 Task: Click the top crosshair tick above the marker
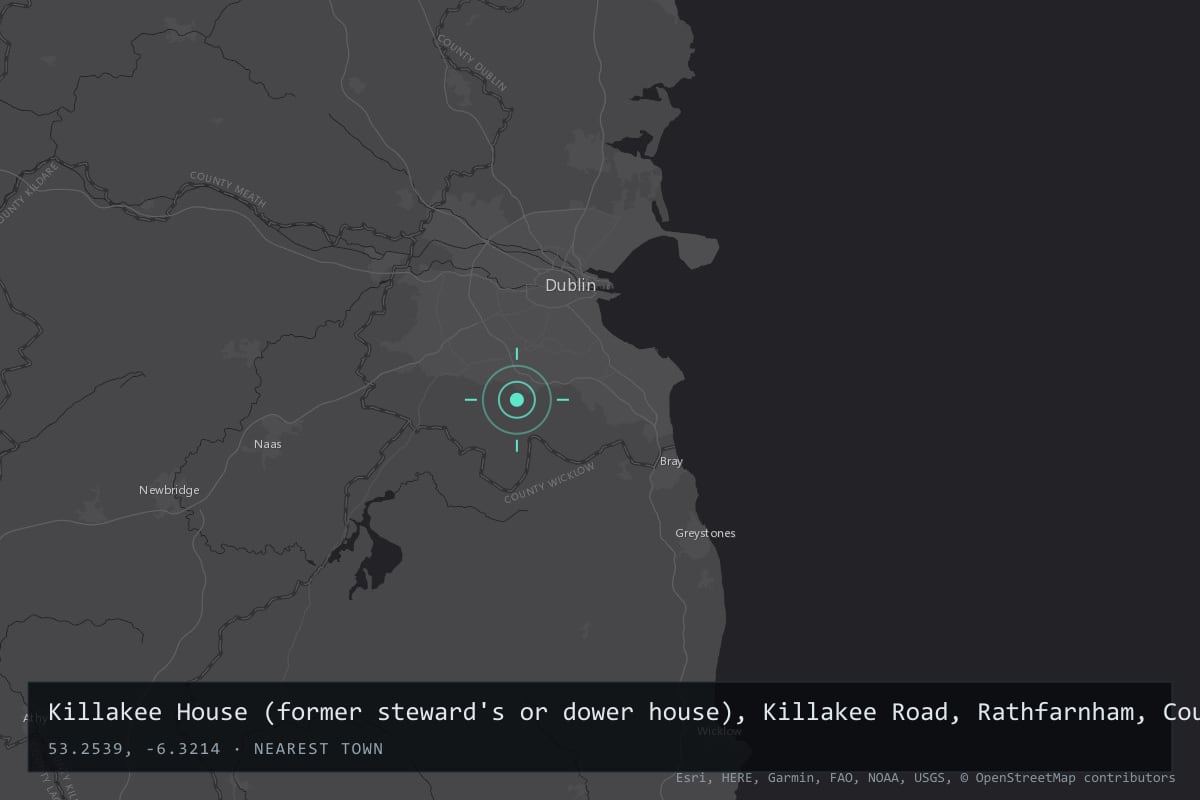tap(517, 354)
